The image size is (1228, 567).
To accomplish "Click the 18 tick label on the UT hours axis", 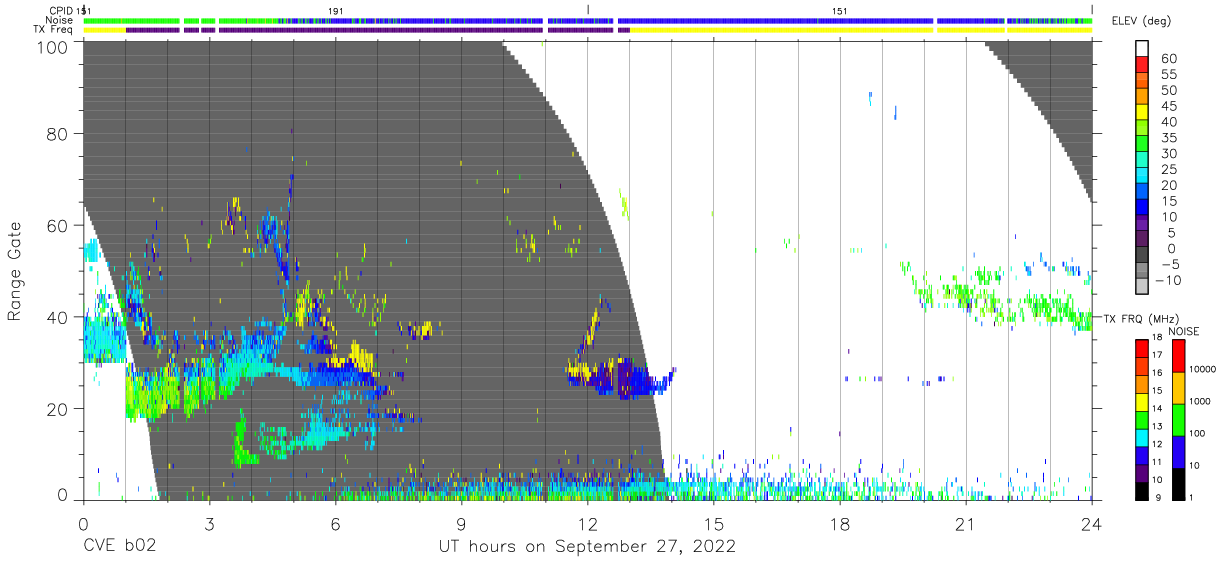I will click(840, 523).
